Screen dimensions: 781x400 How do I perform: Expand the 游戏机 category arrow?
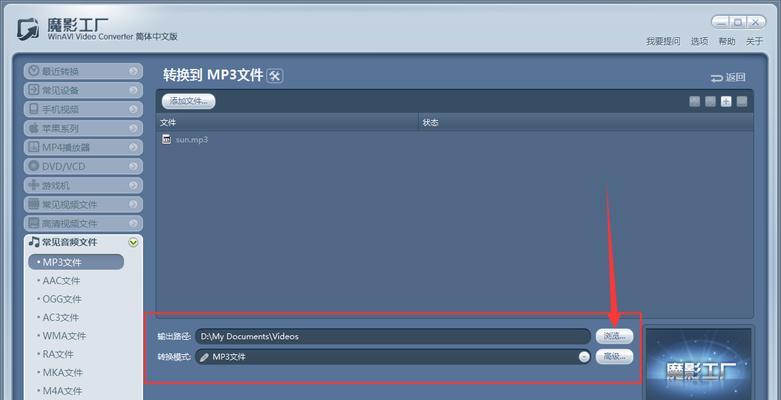tap(133, 185)
